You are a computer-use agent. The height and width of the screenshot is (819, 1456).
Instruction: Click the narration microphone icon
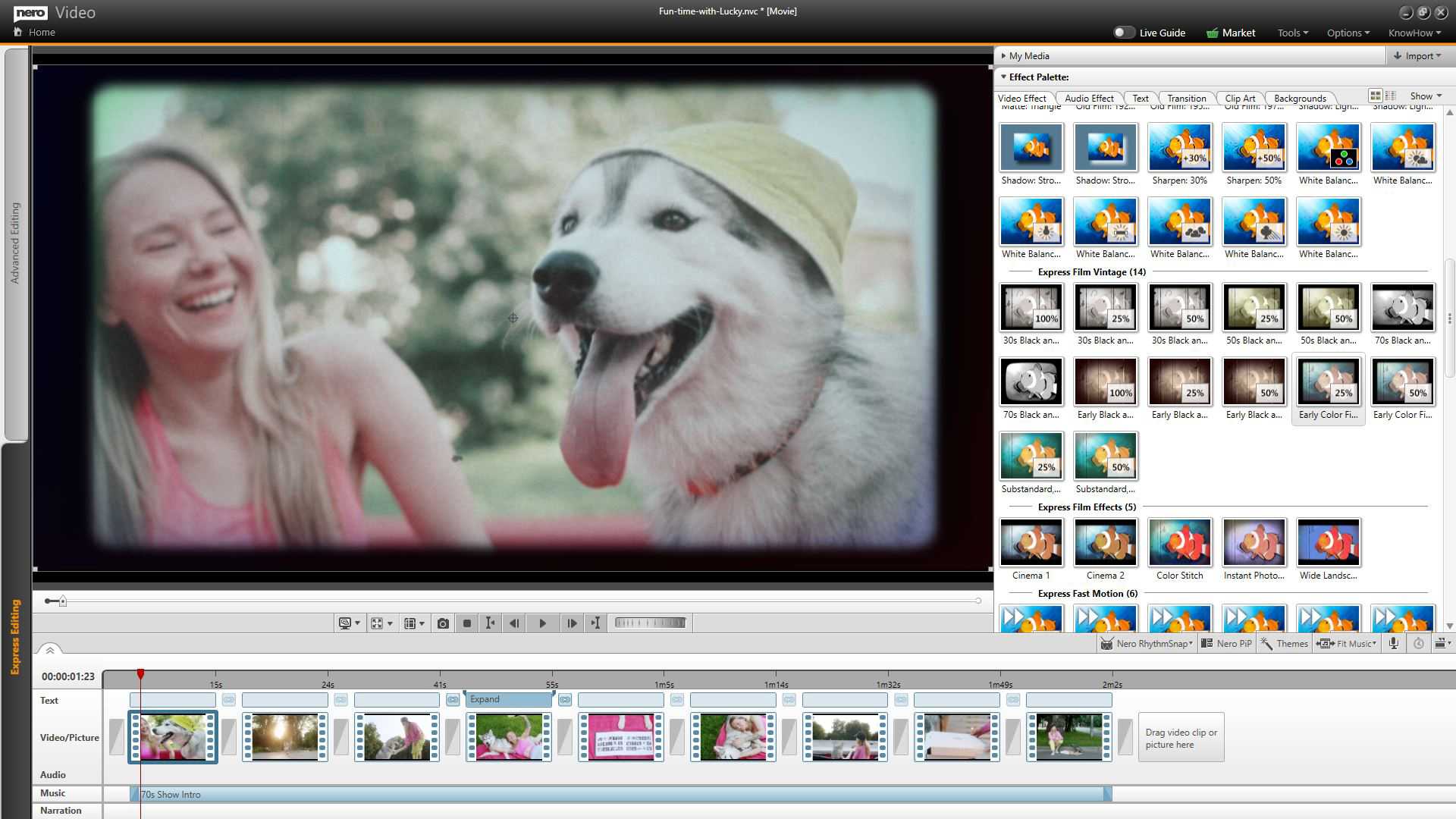tap(1393, 643)
